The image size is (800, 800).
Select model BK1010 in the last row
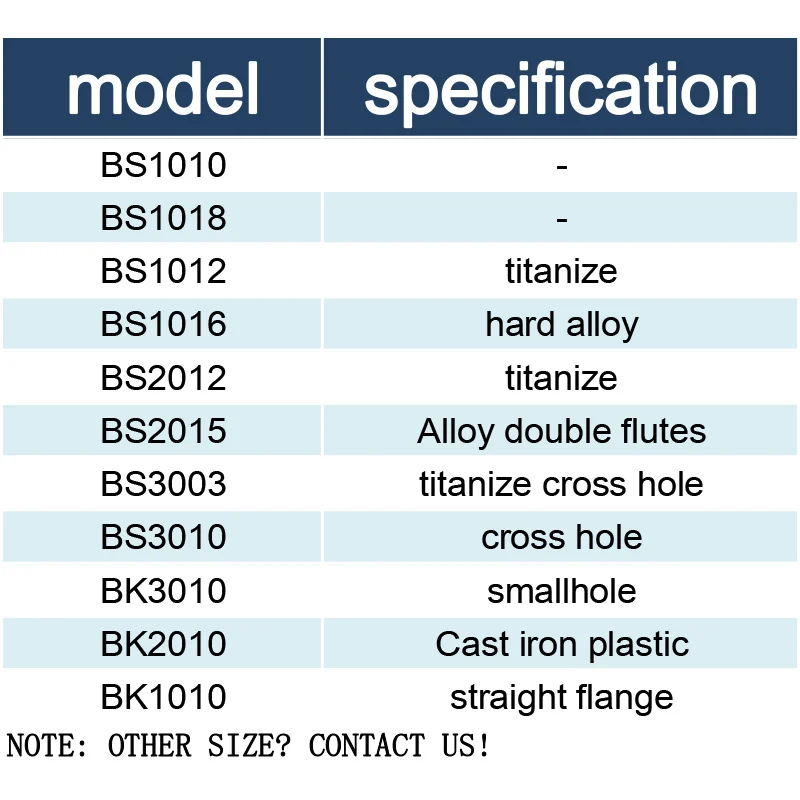click(x=163, y=697)
